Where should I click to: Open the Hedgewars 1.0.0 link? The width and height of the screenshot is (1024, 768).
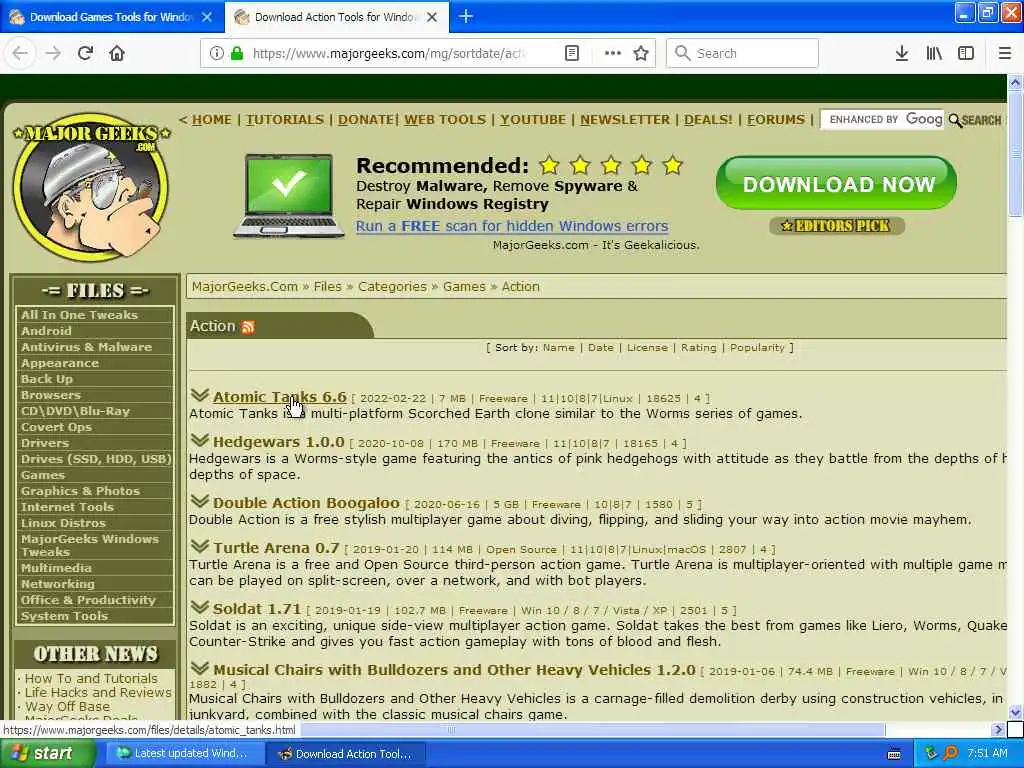278,442
